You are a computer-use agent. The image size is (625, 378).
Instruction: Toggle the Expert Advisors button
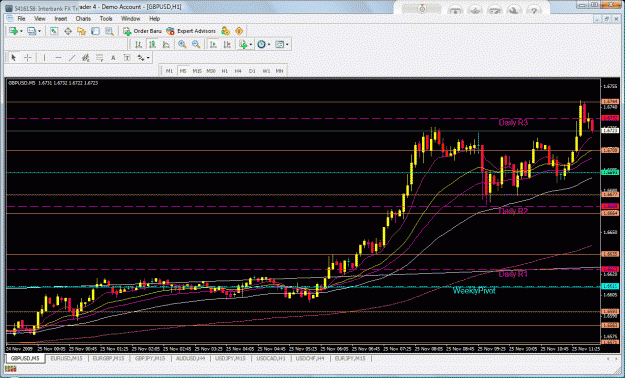click(x=191, y=31)
